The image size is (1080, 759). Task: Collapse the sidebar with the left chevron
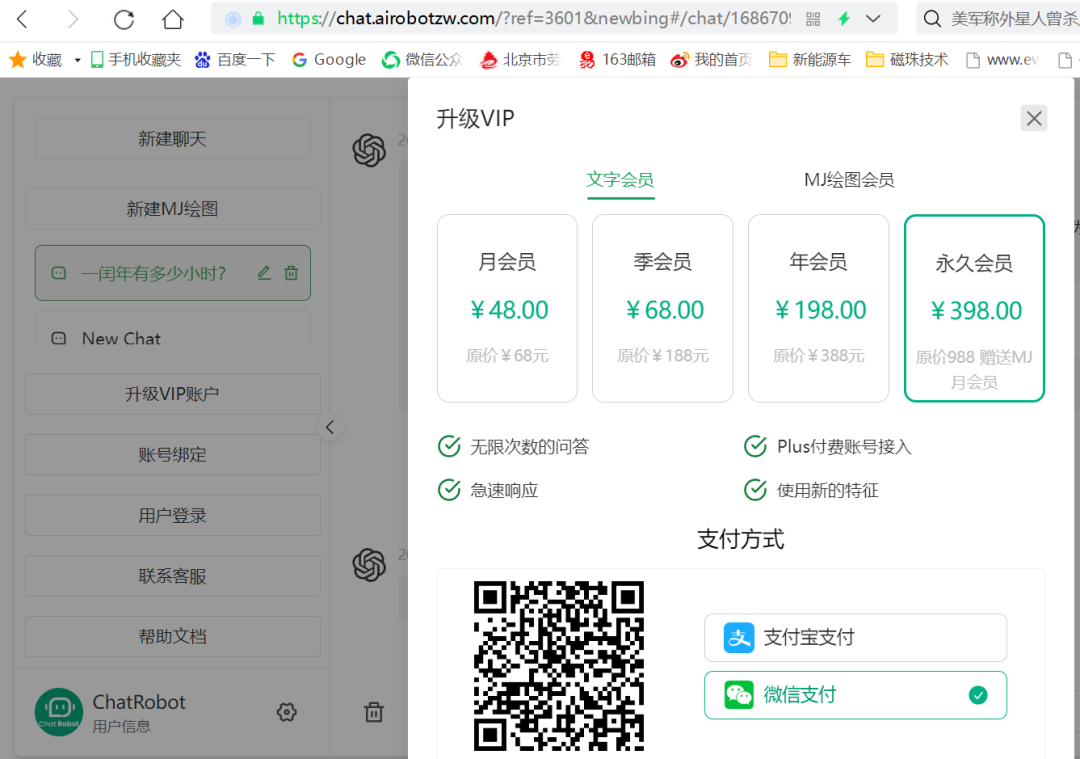click(x=330, y=427)
